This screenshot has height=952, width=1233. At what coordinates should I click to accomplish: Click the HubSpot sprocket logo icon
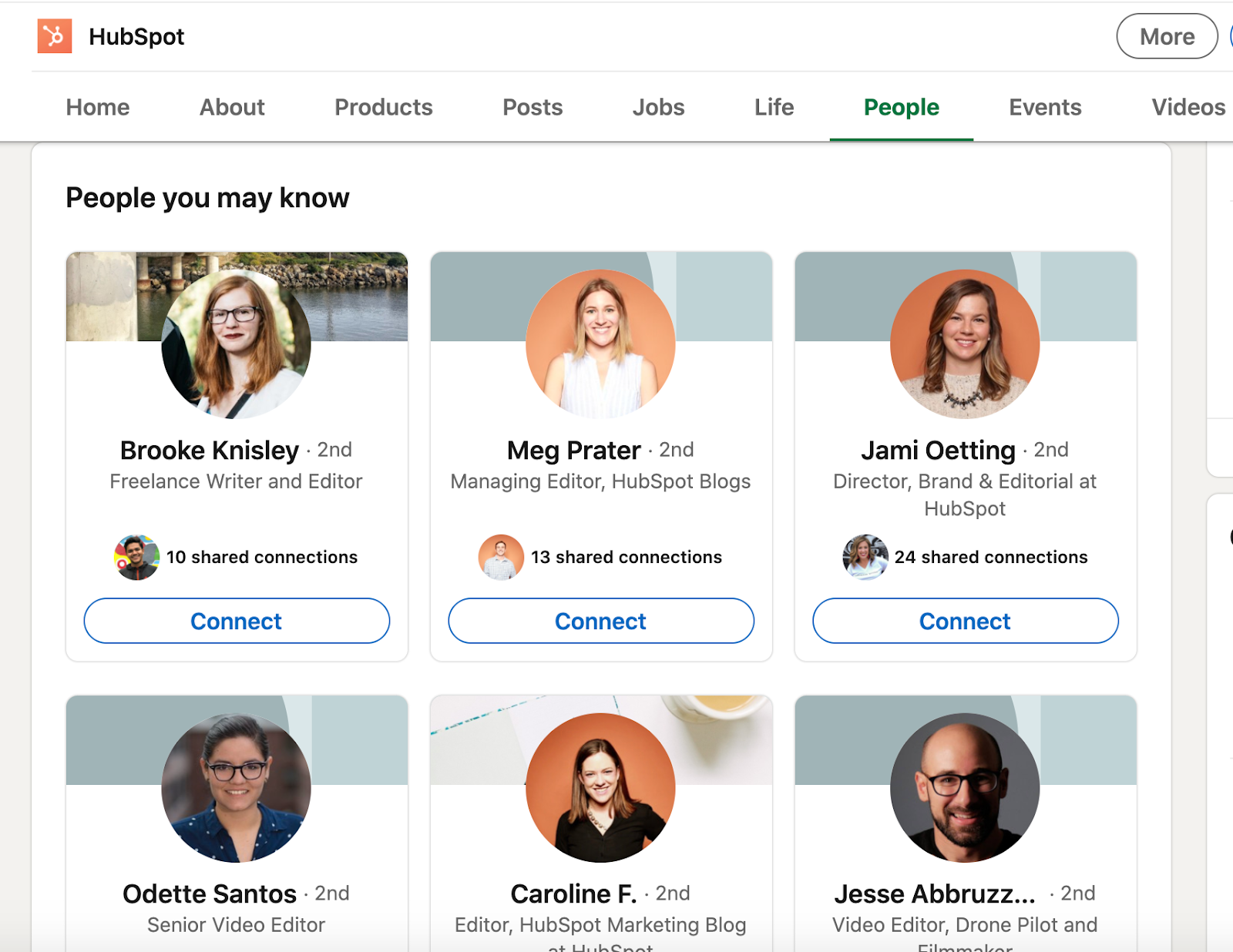(55, 36)
